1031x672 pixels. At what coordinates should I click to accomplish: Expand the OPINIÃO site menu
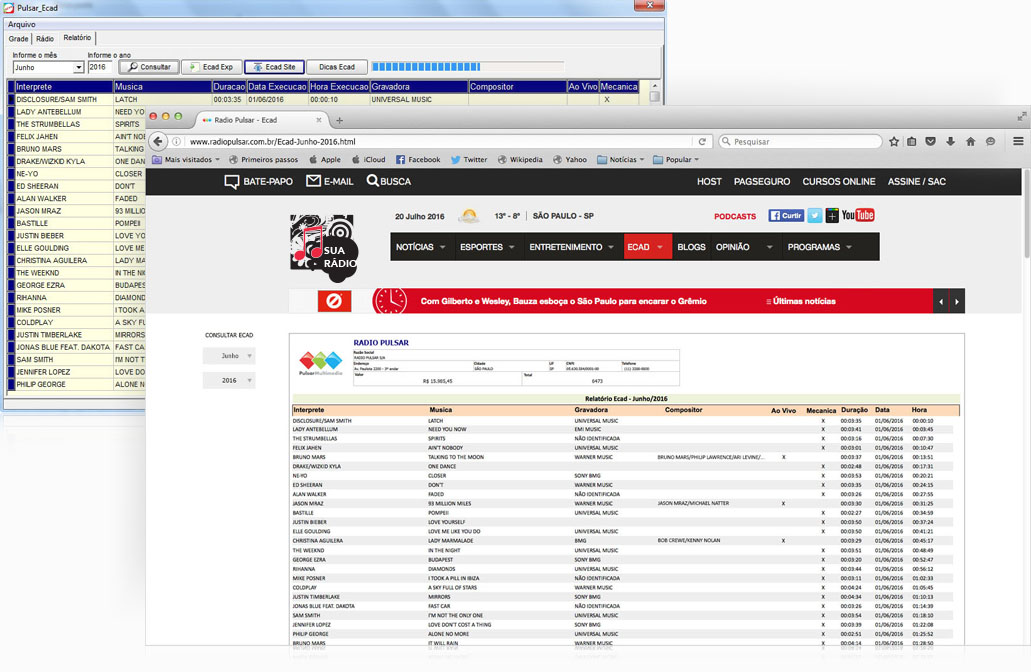point(744,247)
